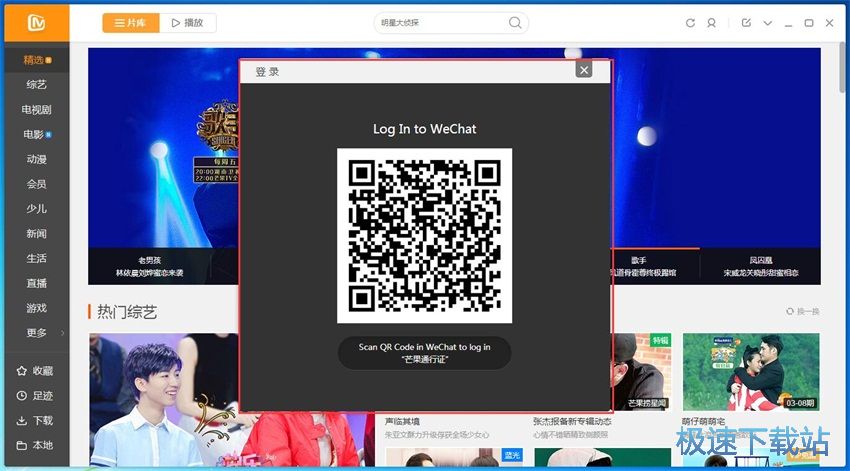850x471 pixels.
Task: Expand the 更多 sidebar entry
Action: pos(37,333)
